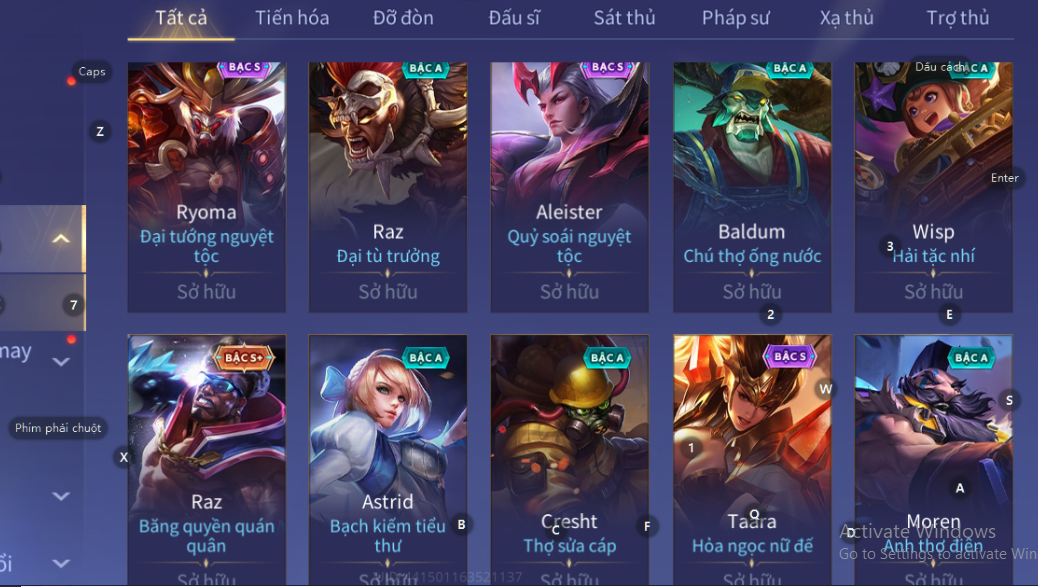Viewport: 1038px width, 587px height.
Task: Click the Z key overlay icon
Action: click(x=100, y=131)
